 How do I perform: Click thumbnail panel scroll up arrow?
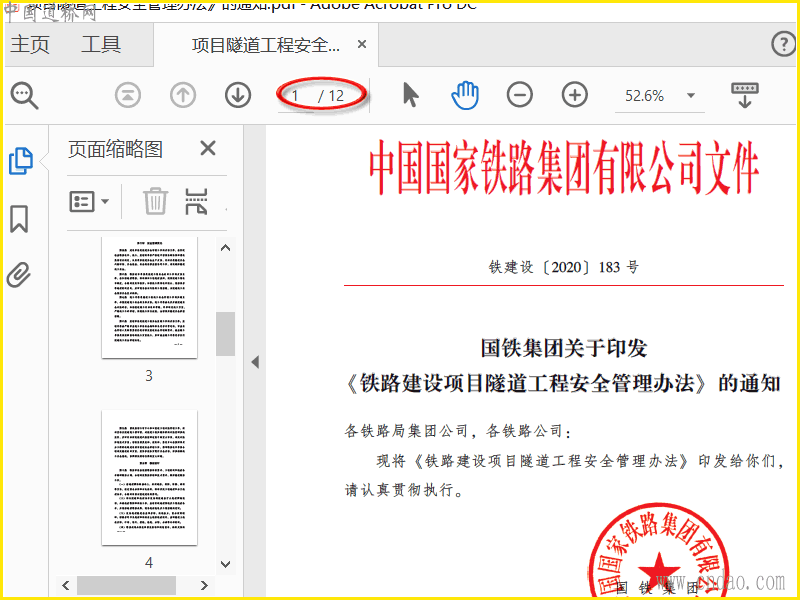pyautogui.click(x=226, y=248)
